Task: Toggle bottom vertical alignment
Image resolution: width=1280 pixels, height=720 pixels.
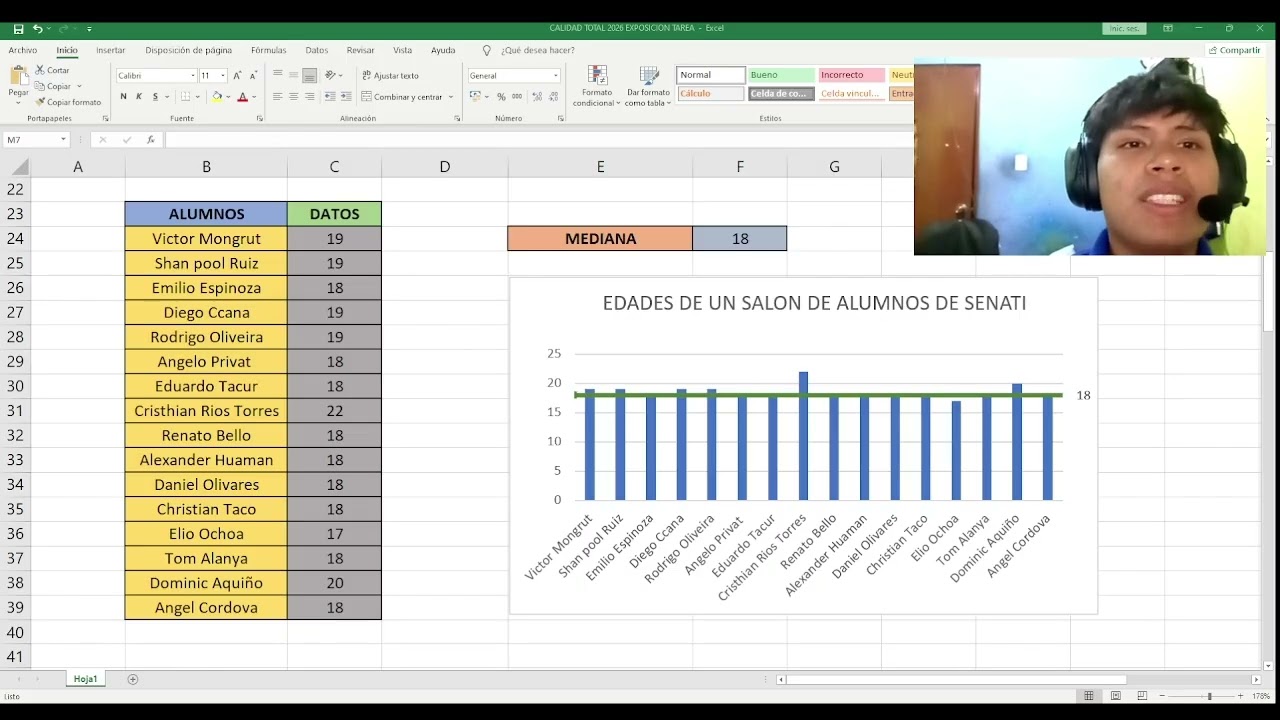Action: [310, 76]
